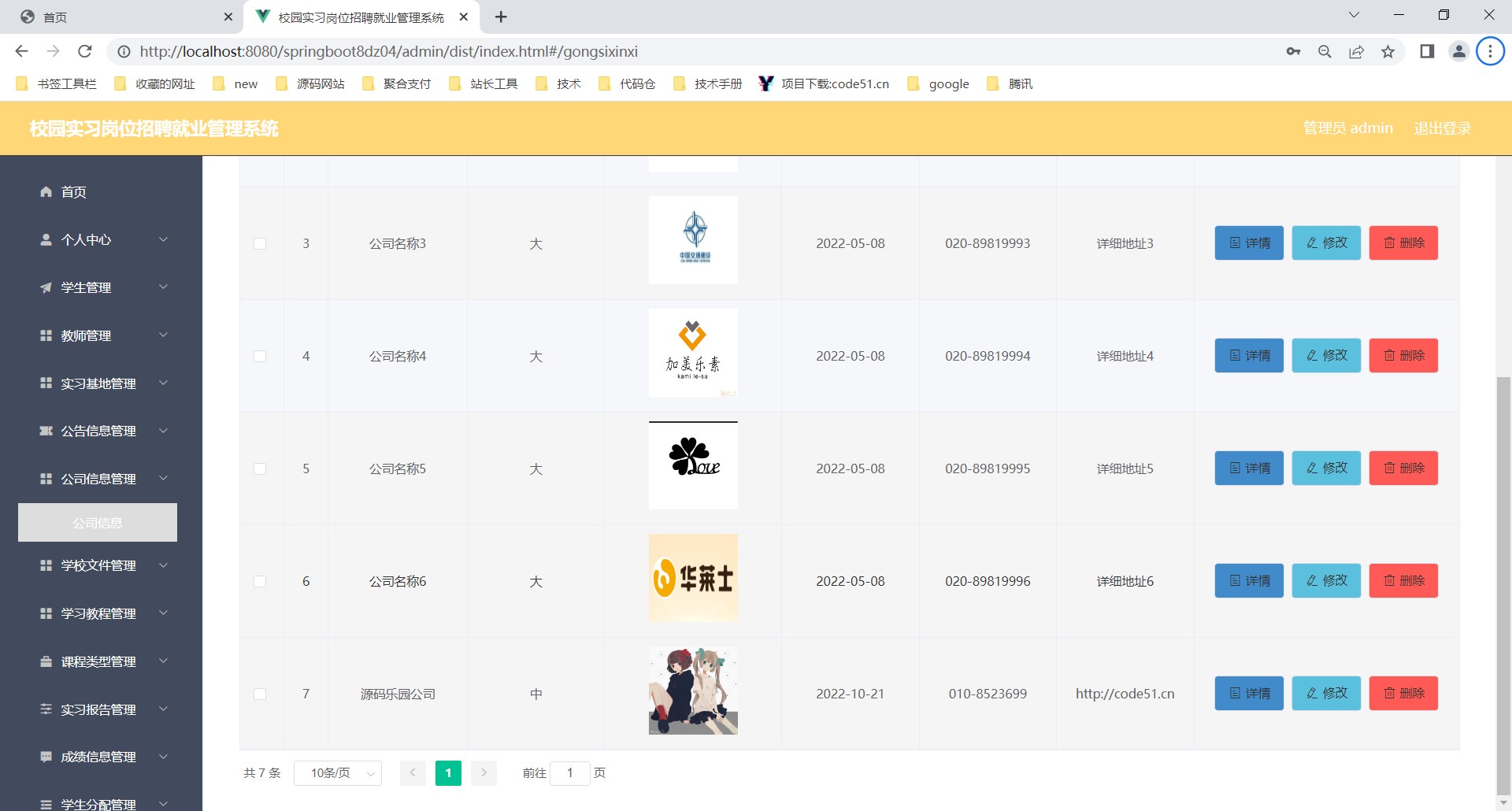Screen dimensions: 1512x811
Task: Open the 10条/页 page size dropdown
Action: pyautogui.click(x=338, y=773)
